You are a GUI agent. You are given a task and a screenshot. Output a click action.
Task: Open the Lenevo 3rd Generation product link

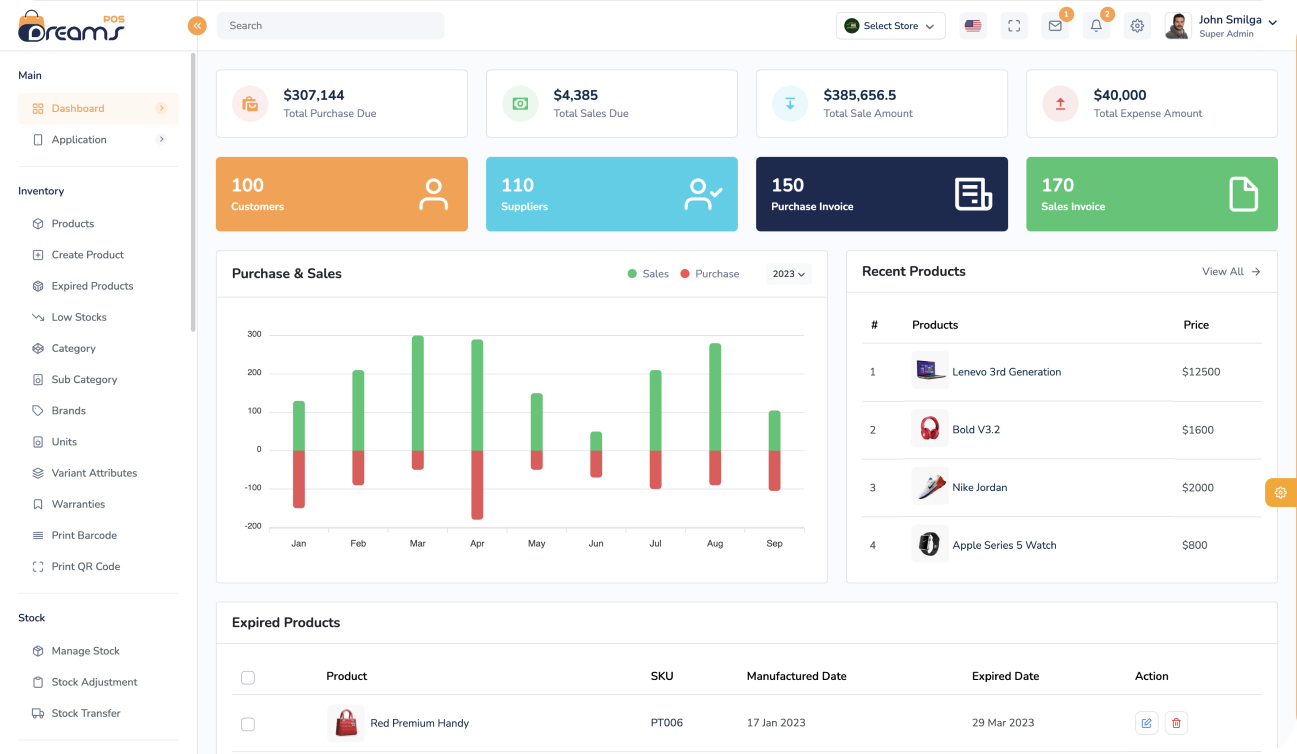tap(1006, 372)
